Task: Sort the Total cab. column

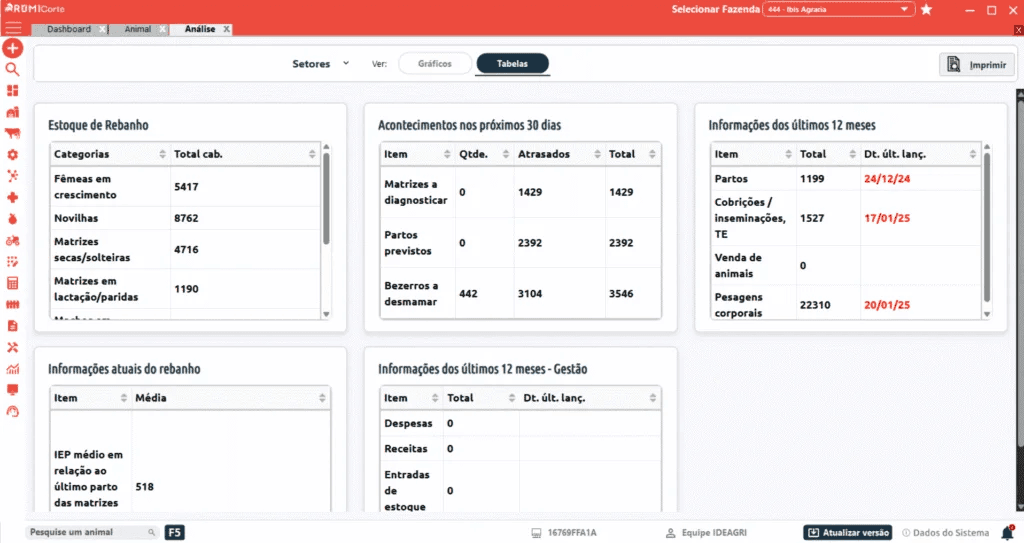Action: [x=312, y=154]
